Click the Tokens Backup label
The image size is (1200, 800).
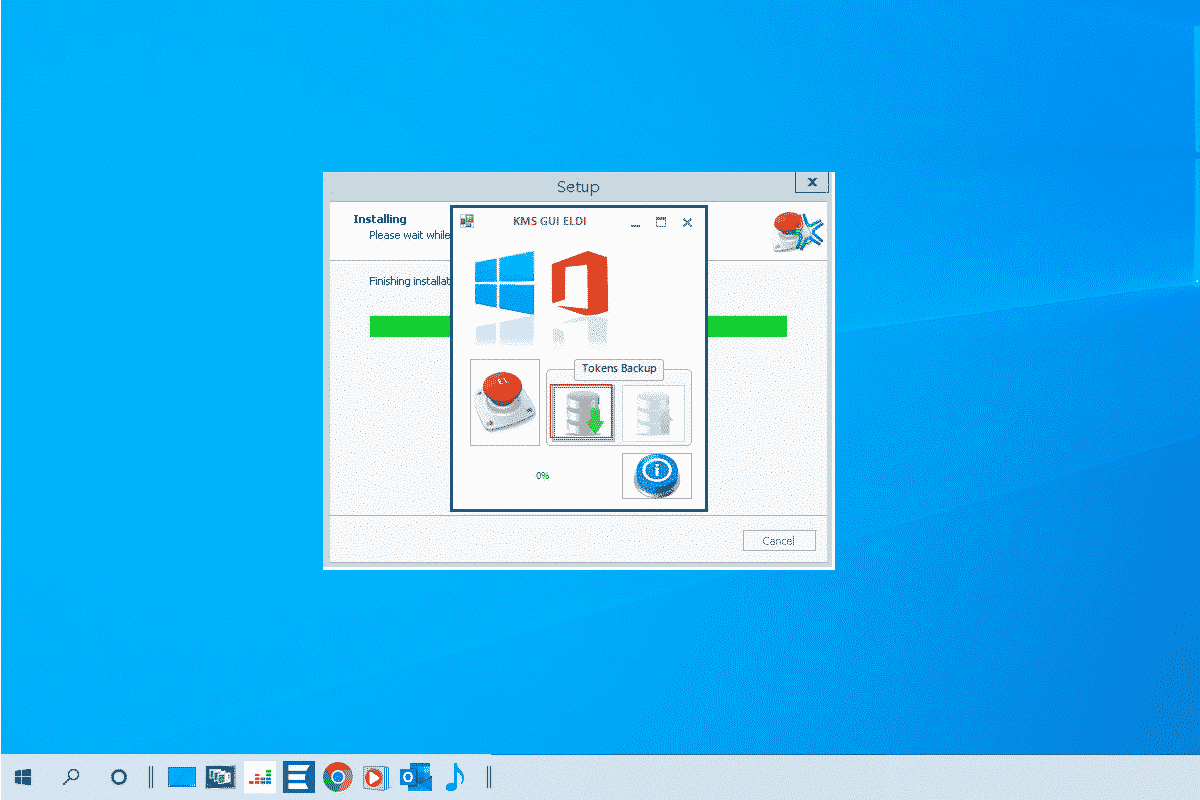tap(619, 368)
